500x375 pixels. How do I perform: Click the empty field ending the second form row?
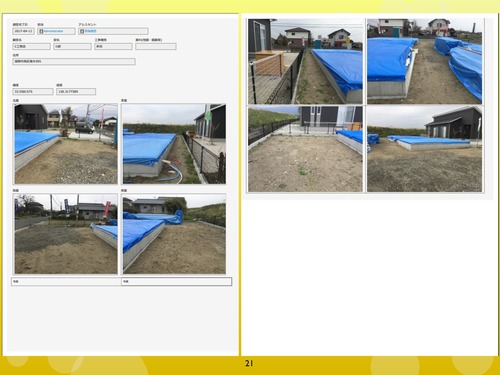[156, 47]
